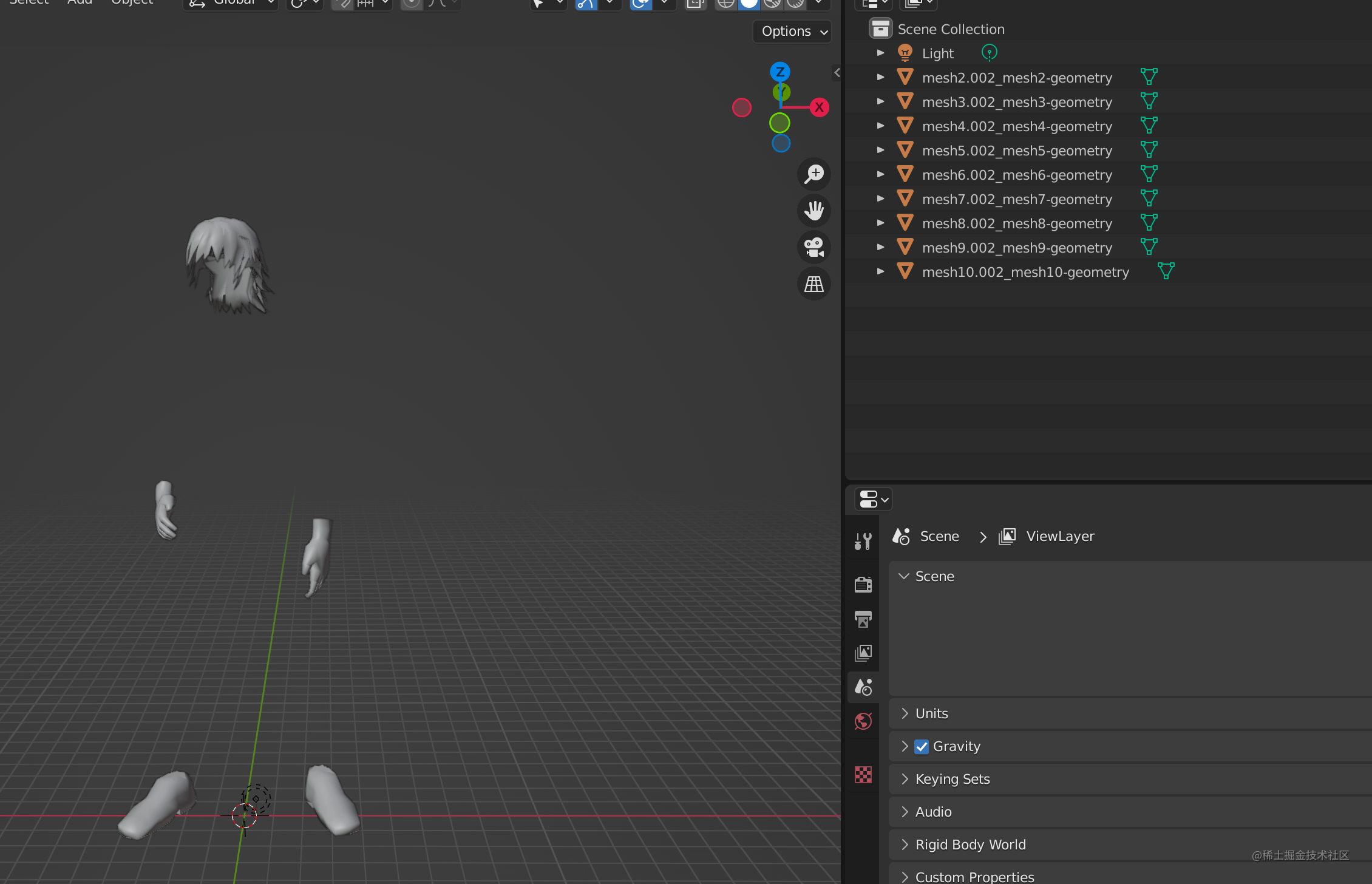Open the World properties tab icon
This screenshot has height=884, width=1372.
863,721
